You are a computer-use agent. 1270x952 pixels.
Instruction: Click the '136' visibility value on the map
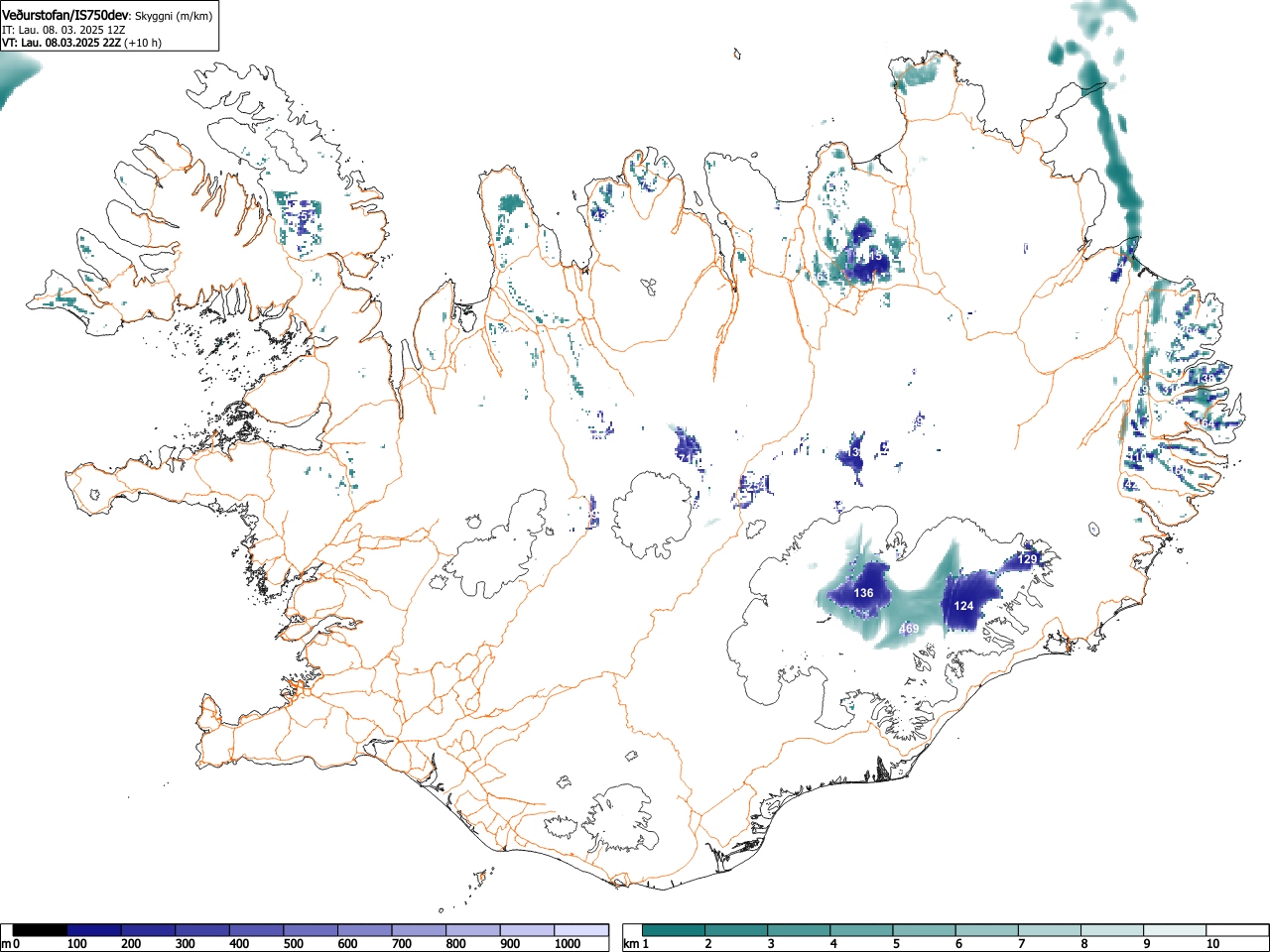click(864, 593)
